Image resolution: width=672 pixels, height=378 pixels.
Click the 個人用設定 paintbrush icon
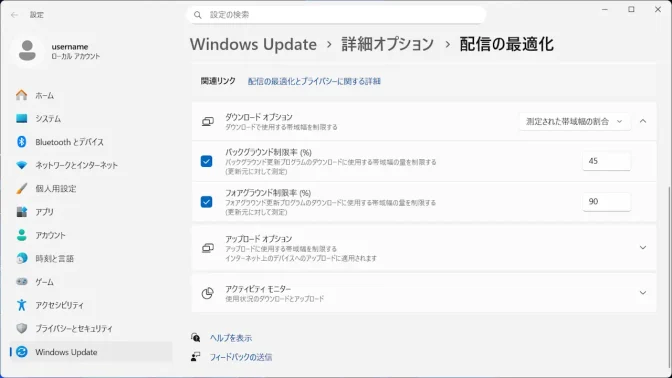click(21, 188)
